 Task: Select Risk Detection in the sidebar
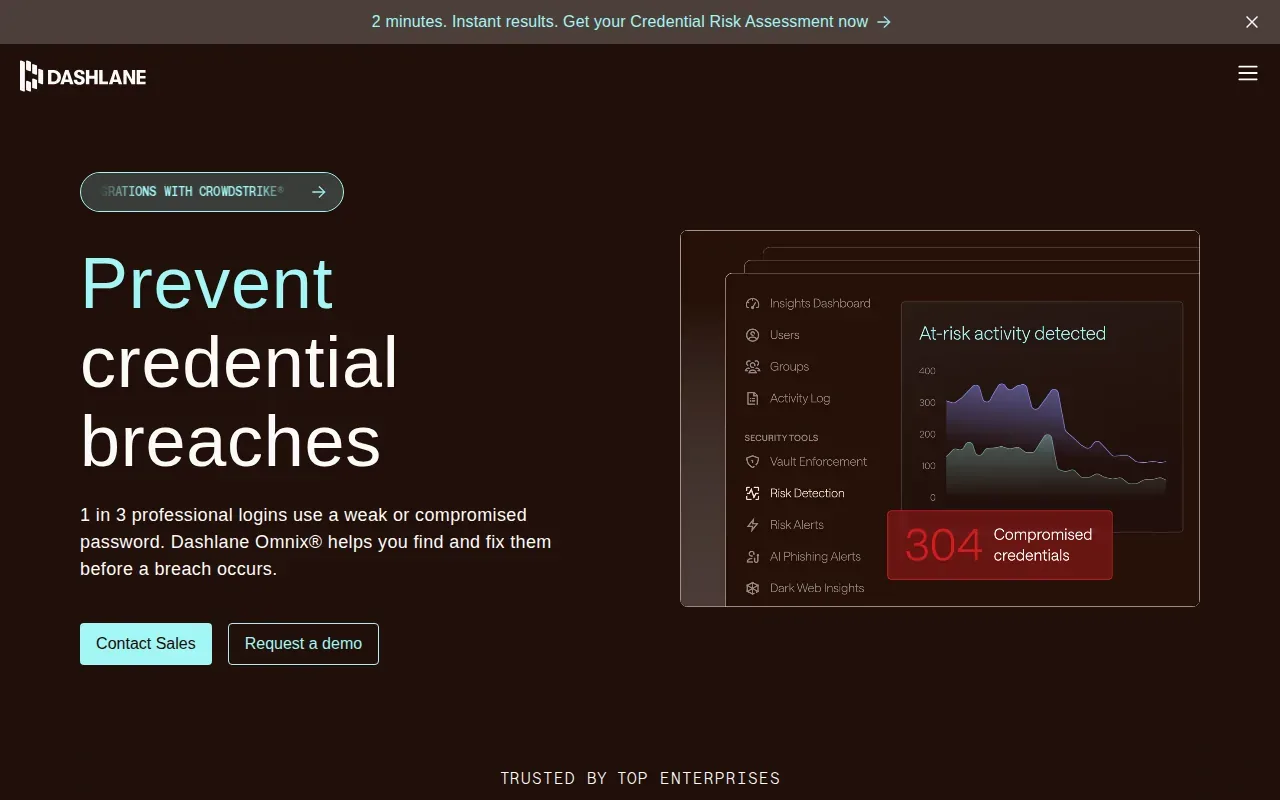[x=795, y=493]
